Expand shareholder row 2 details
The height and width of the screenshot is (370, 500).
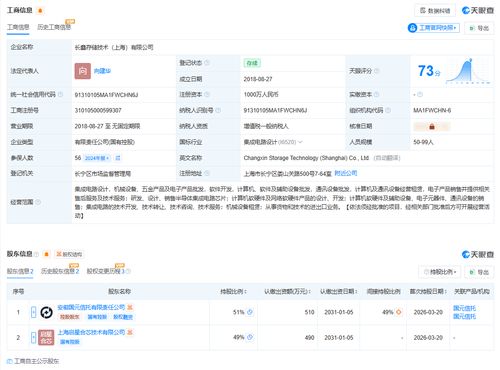tap(33, 337)
